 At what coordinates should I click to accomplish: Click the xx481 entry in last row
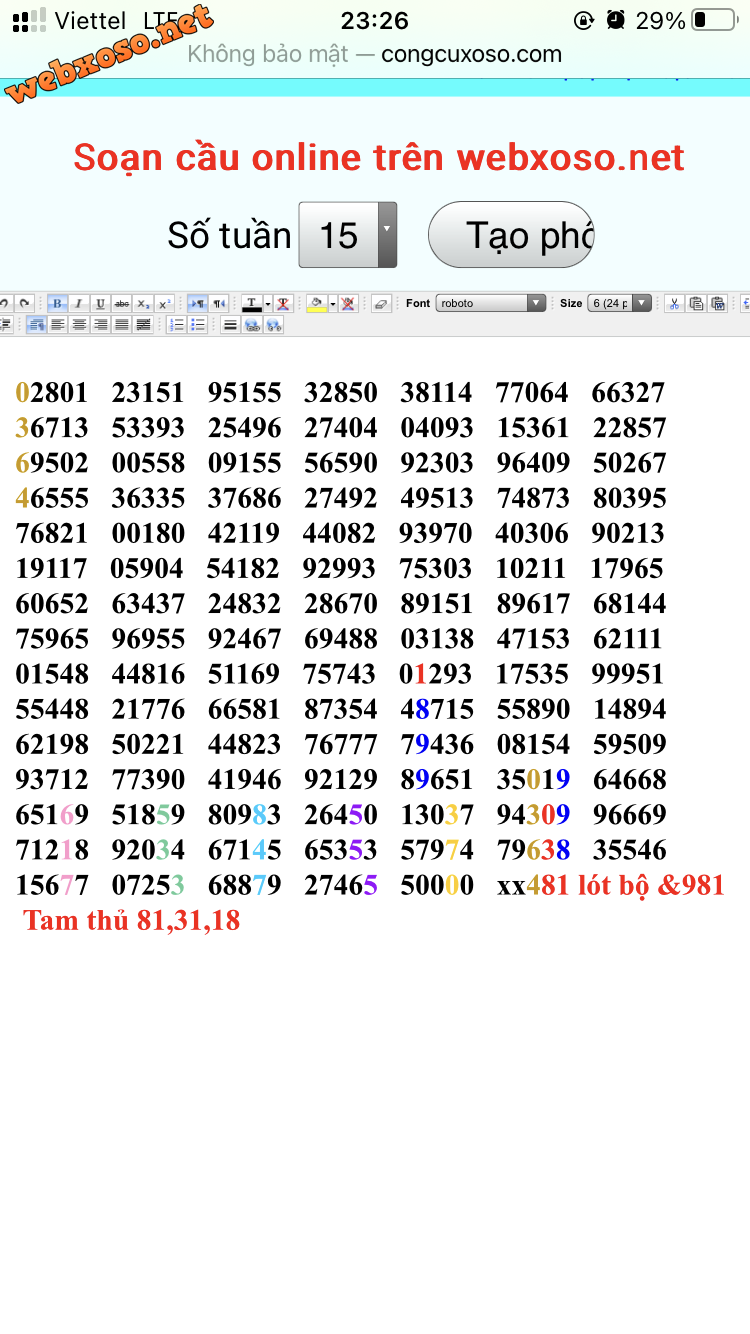[533, 884]
